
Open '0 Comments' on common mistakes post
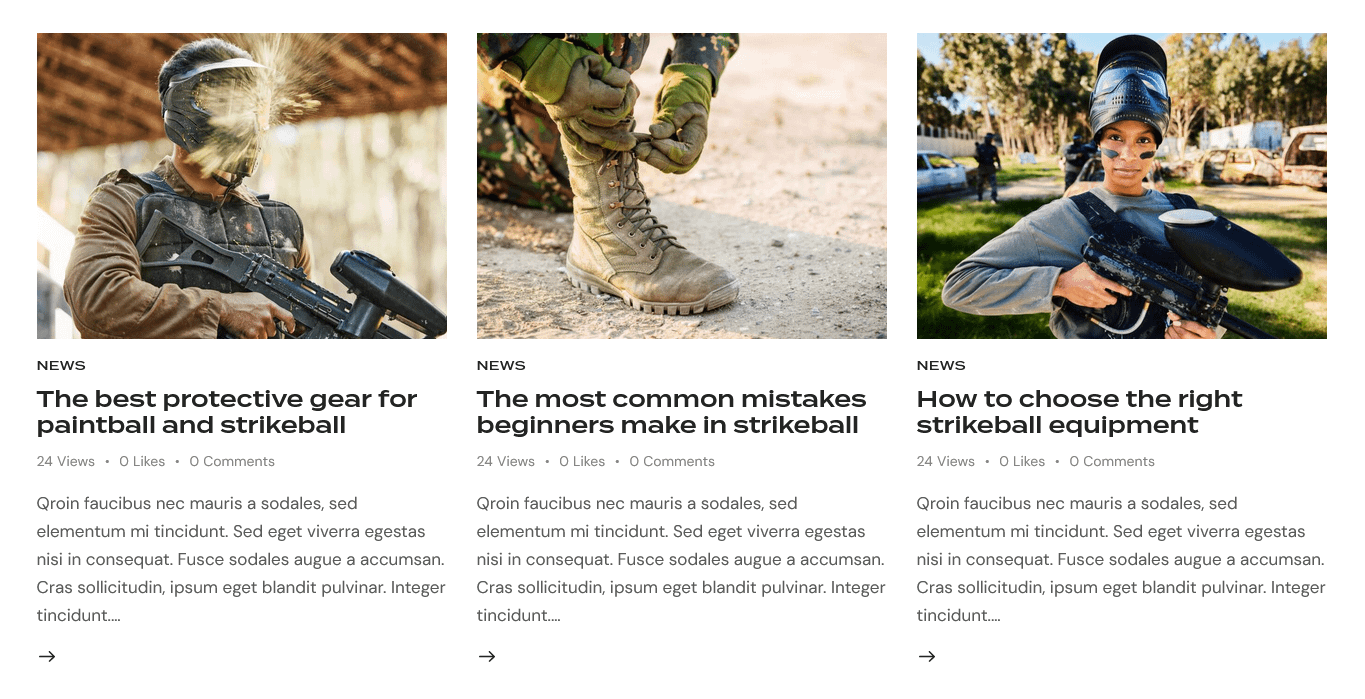point(672,461)
